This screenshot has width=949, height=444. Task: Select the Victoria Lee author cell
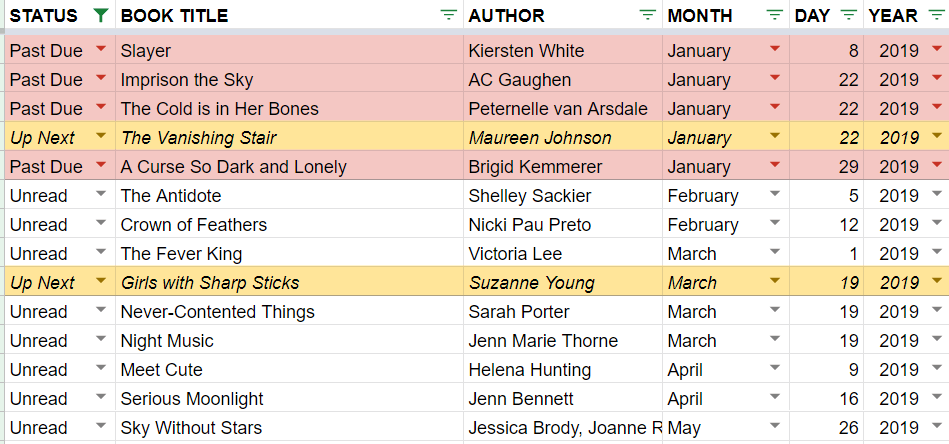click(x=563, y=253)
